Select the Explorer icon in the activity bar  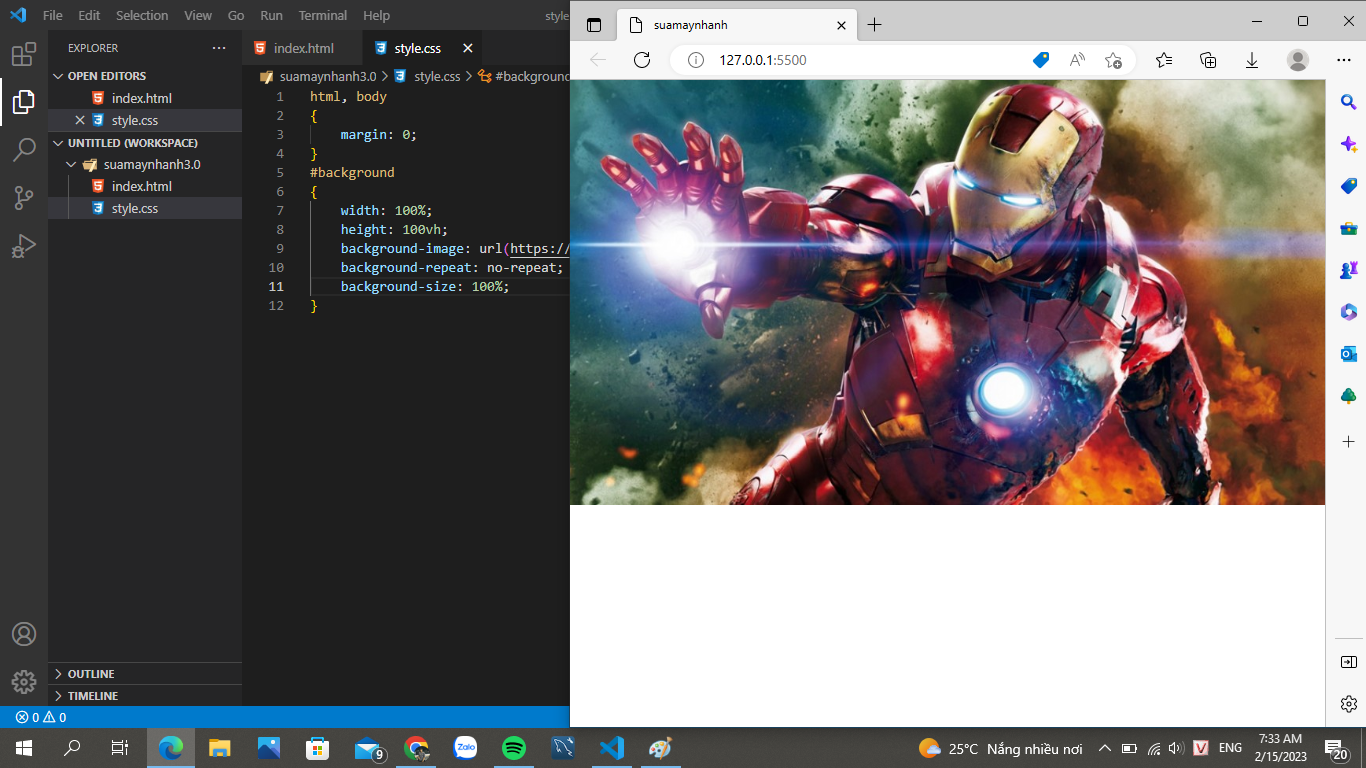[24, 102]
